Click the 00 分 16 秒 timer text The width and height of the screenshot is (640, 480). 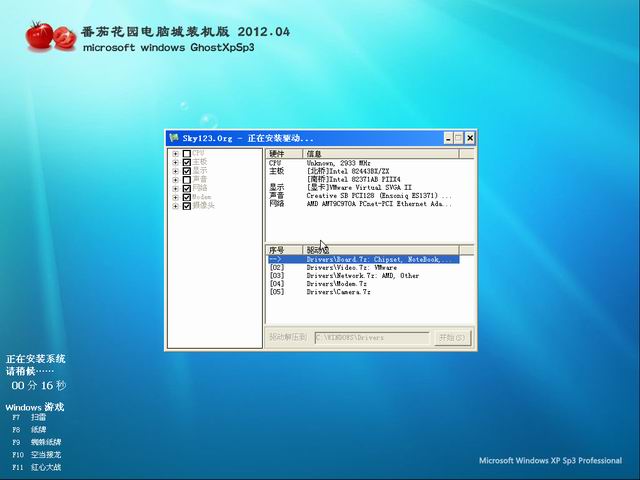pos(38,385)
